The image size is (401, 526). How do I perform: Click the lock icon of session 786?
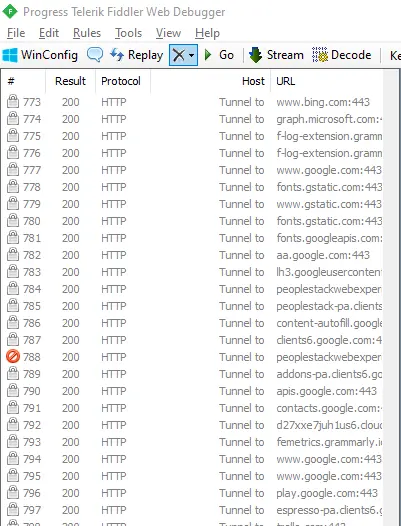pyautogui.click(x=13, y=322)
